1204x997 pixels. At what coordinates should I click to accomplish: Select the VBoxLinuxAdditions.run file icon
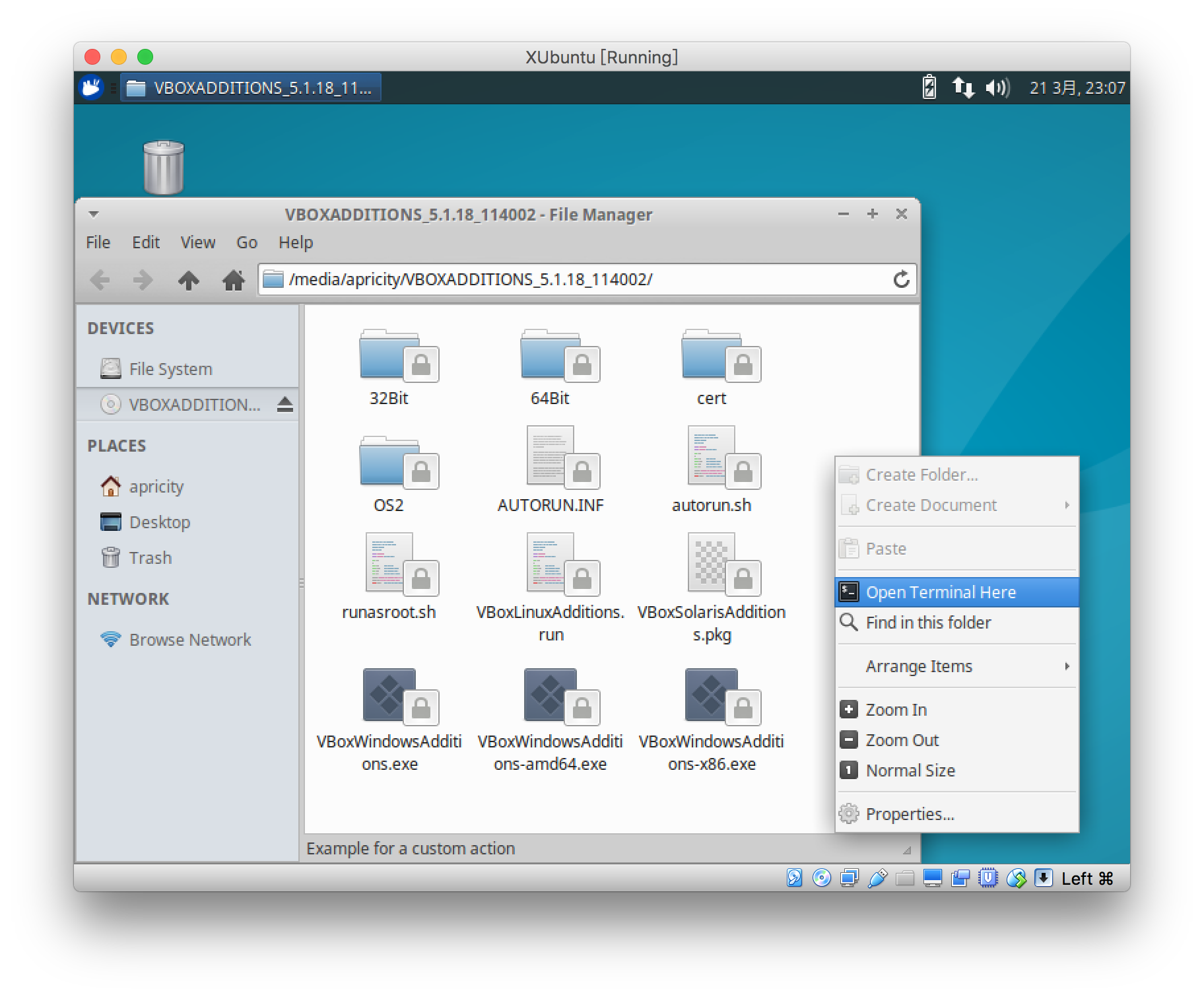click(551, 565)
